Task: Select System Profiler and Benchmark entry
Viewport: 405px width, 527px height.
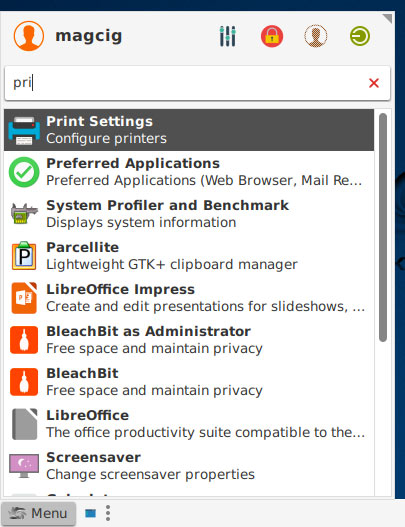Action: [x=189, y=214]
